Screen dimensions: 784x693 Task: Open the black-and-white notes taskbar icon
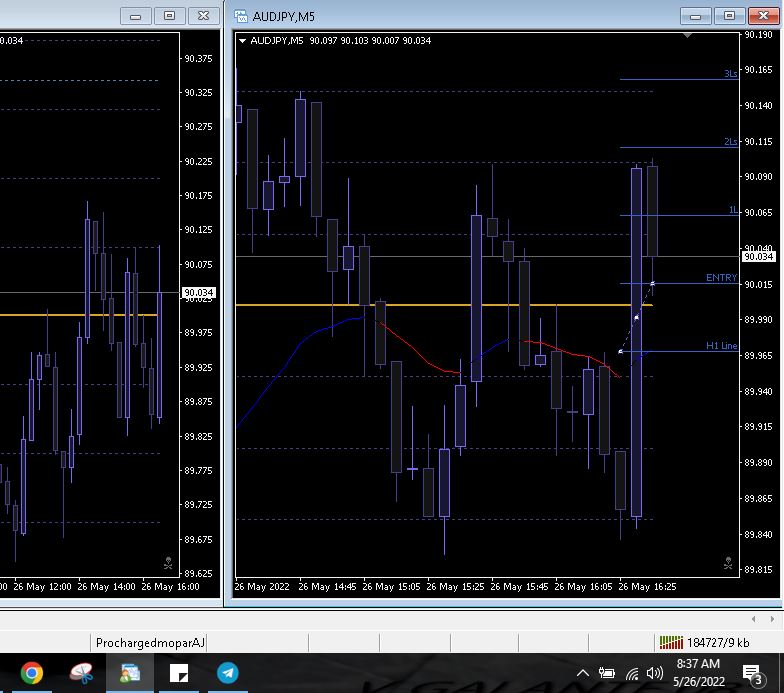click(x=180, y=673)
